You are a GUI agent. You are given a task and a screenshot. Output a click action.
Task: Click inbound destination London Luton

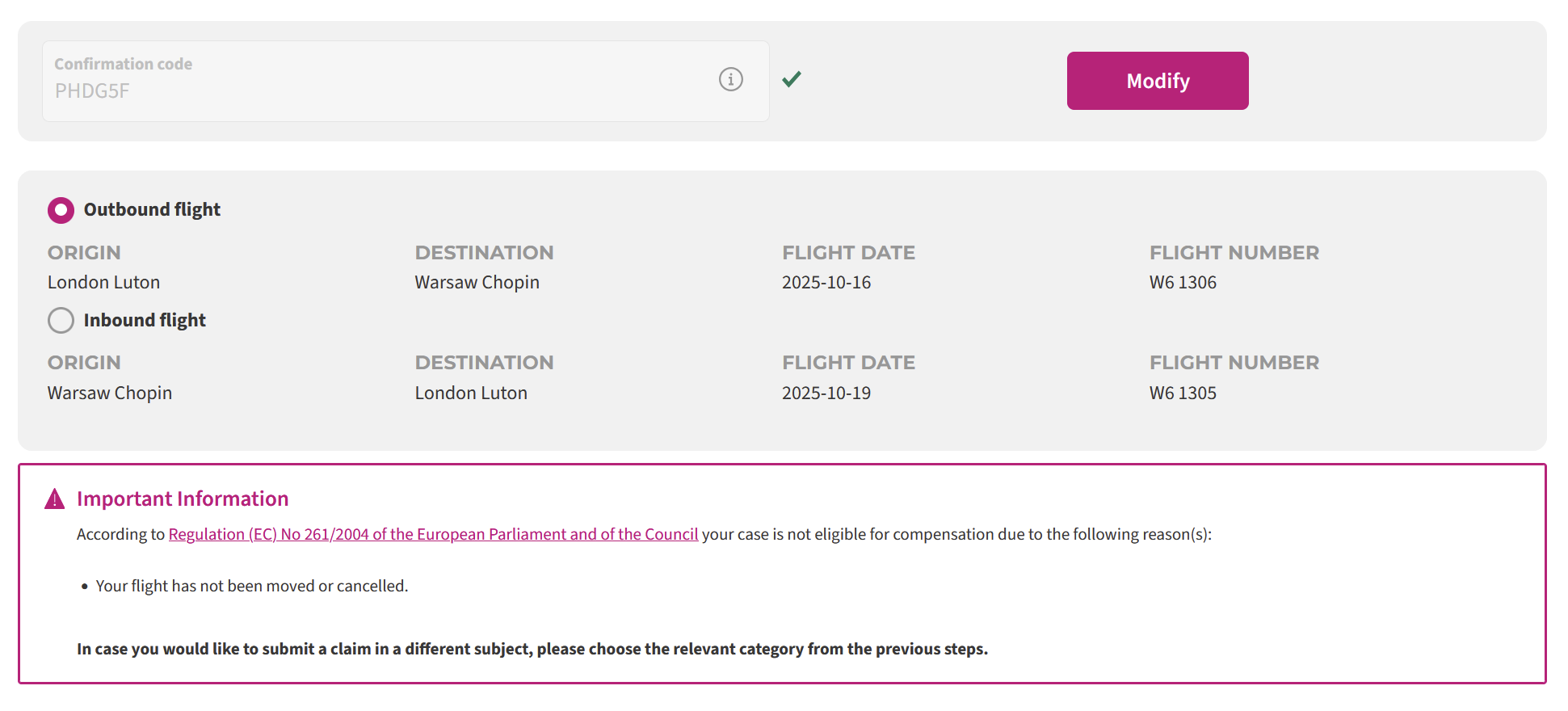click(x=471, y=393)
